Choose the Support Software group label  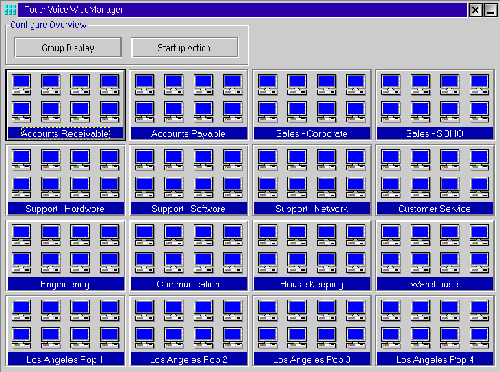189,209
